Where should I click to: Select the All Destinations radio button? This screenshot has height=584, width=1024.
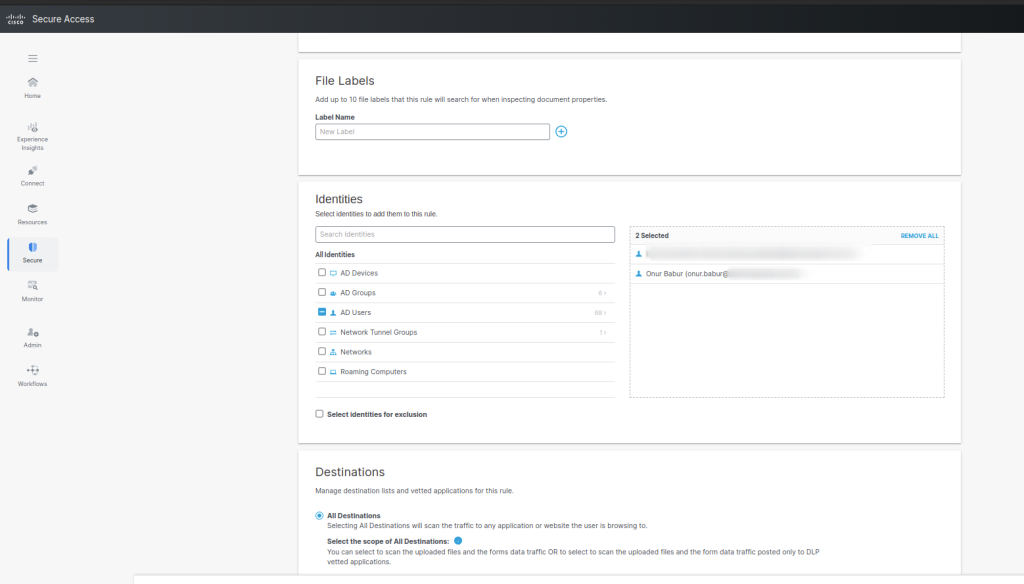(x=320, y=516)
